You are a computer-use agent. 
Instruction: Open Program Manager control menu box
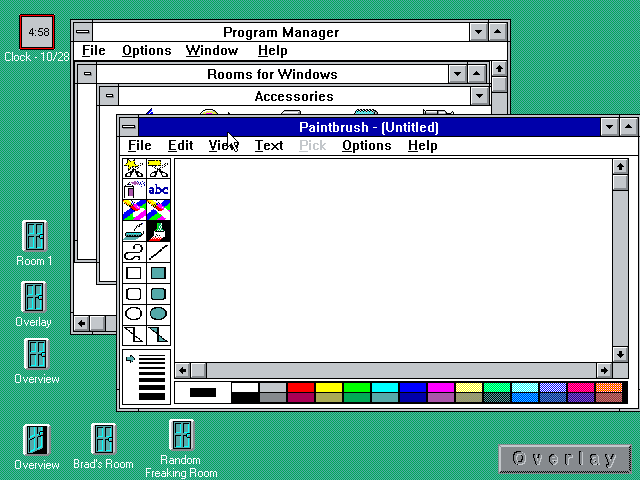pyautogui.click(x=83, y=31)
